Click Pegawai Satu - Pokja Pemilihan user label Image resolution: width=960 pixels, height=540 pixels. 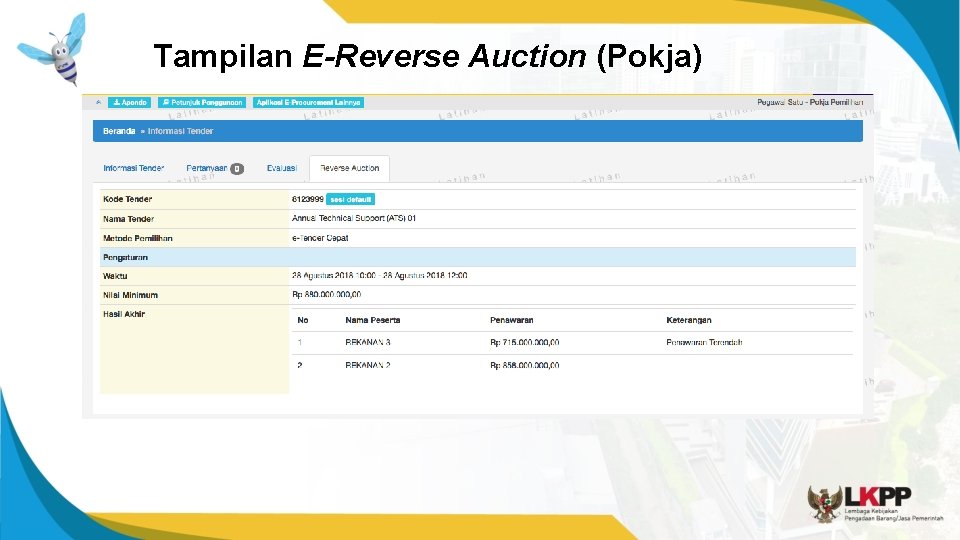coord(810,102)
